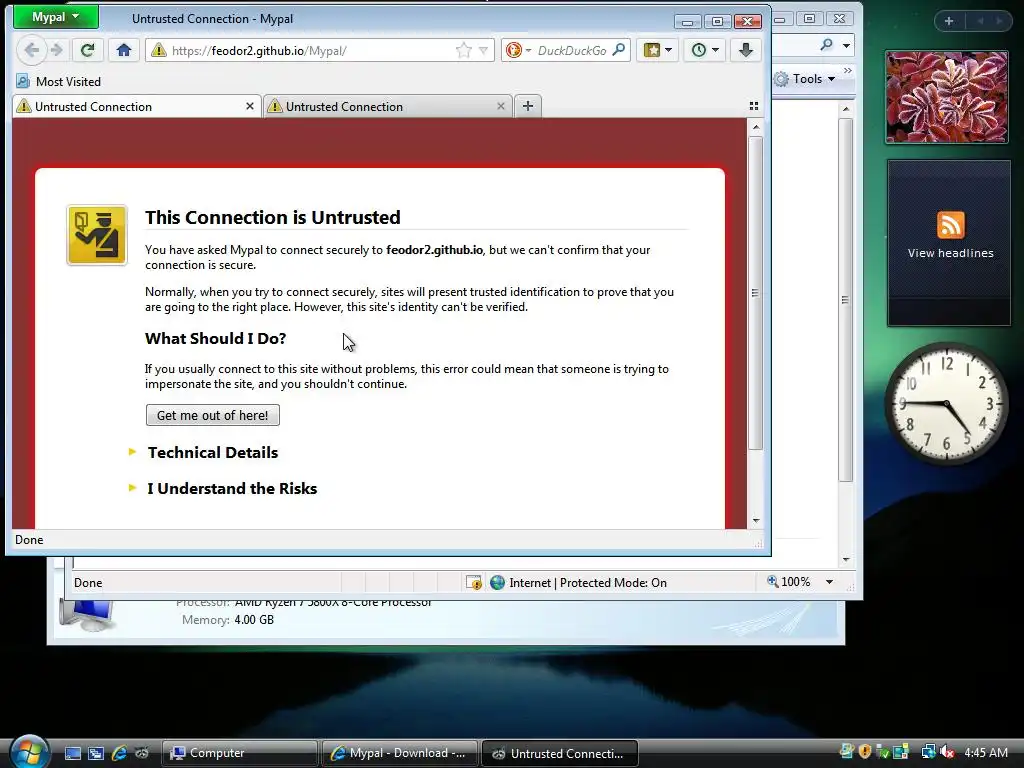Switch to the Computer taskbar button
The image size is (1024, 768).
click(239, 753)
